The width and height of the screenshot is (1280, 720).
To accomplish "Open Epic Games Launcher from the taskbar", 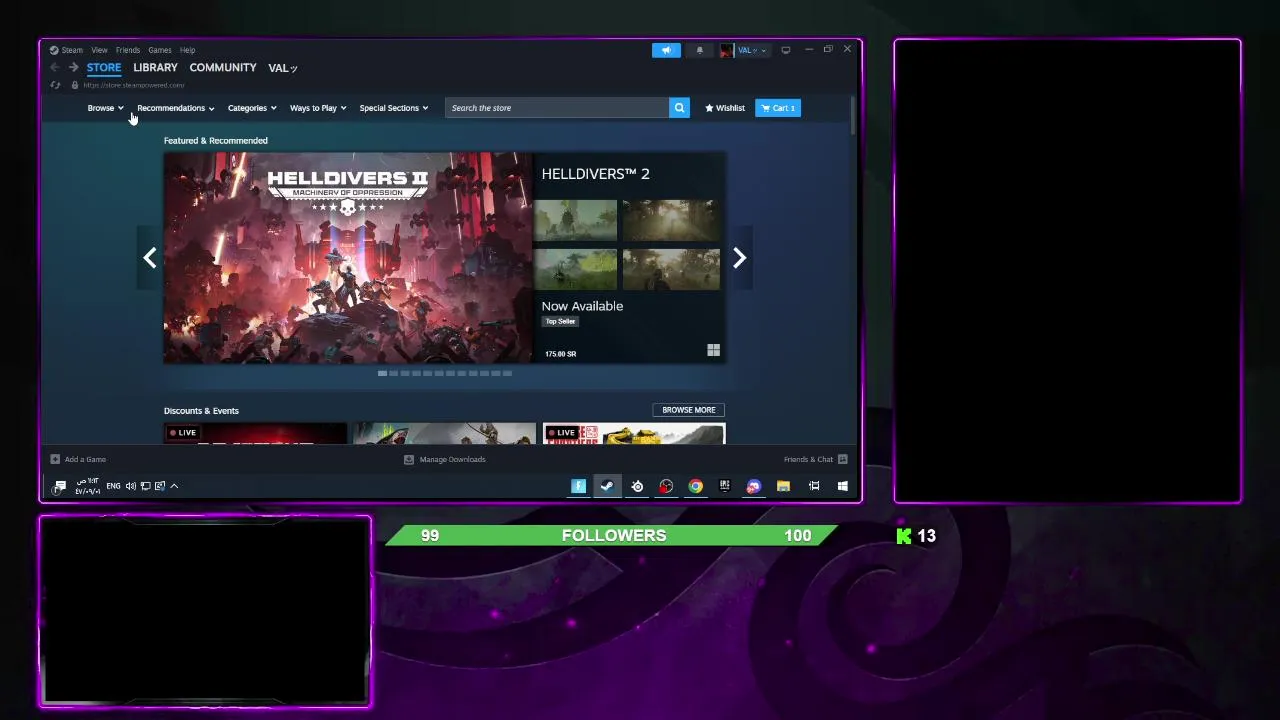I will pyautogui.click(x=724, y=486).
